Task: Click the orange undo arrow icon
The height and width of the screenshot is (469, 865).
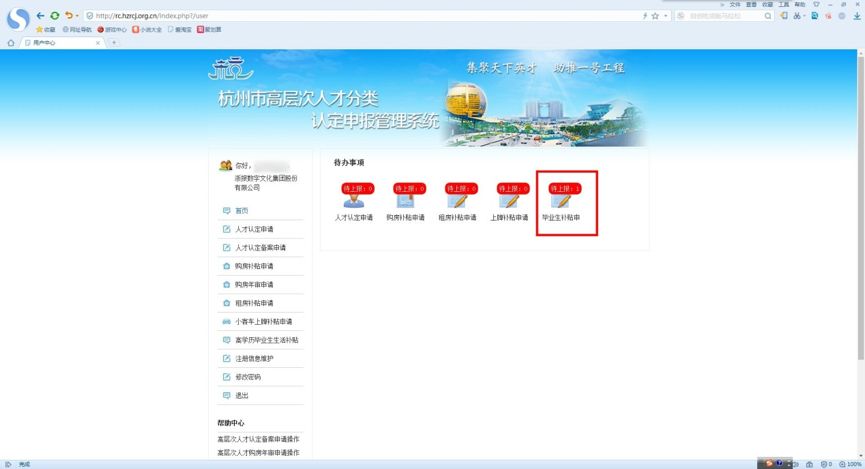Action: click(68, 15)
